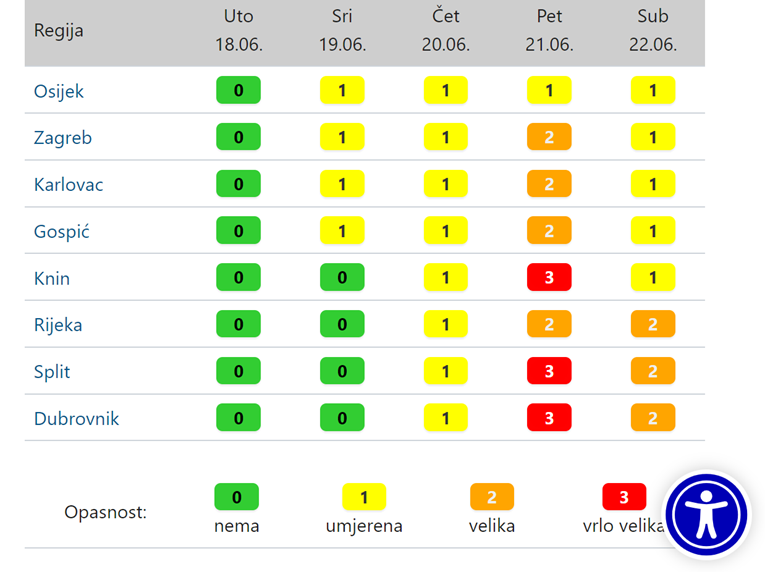Open the Osijek region link
The image size is (765, 572).
59,91
